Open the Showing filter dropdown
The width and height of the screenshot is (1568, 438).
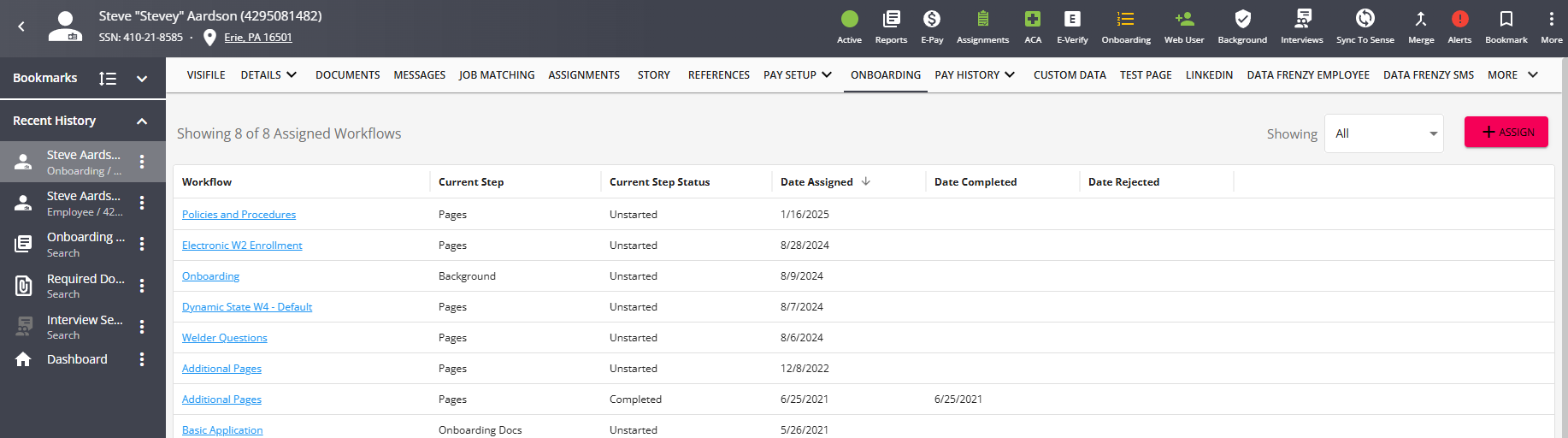pyautogui.click(x=1383, y=133)
